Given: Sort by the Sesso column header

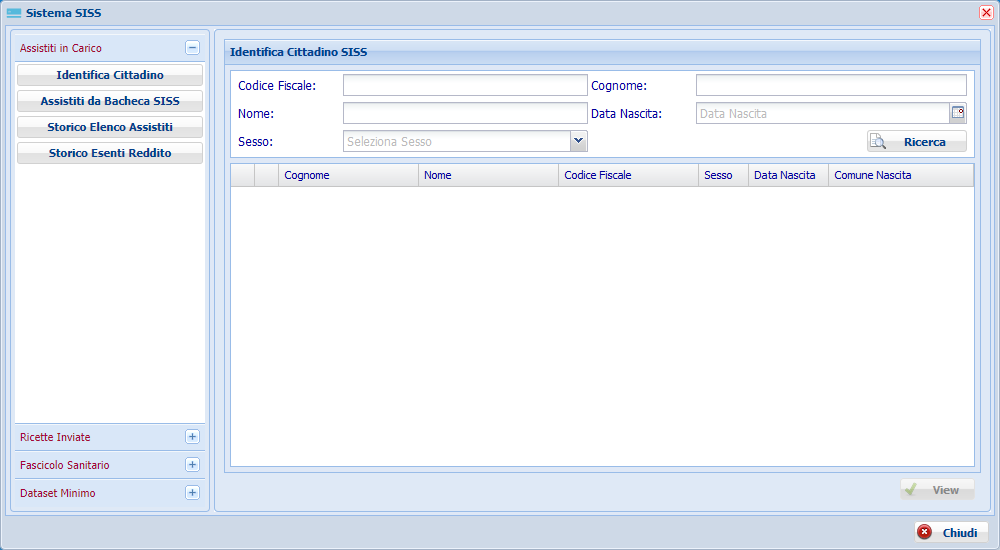Looking at the screenshot, I should [x=723, y=175].
